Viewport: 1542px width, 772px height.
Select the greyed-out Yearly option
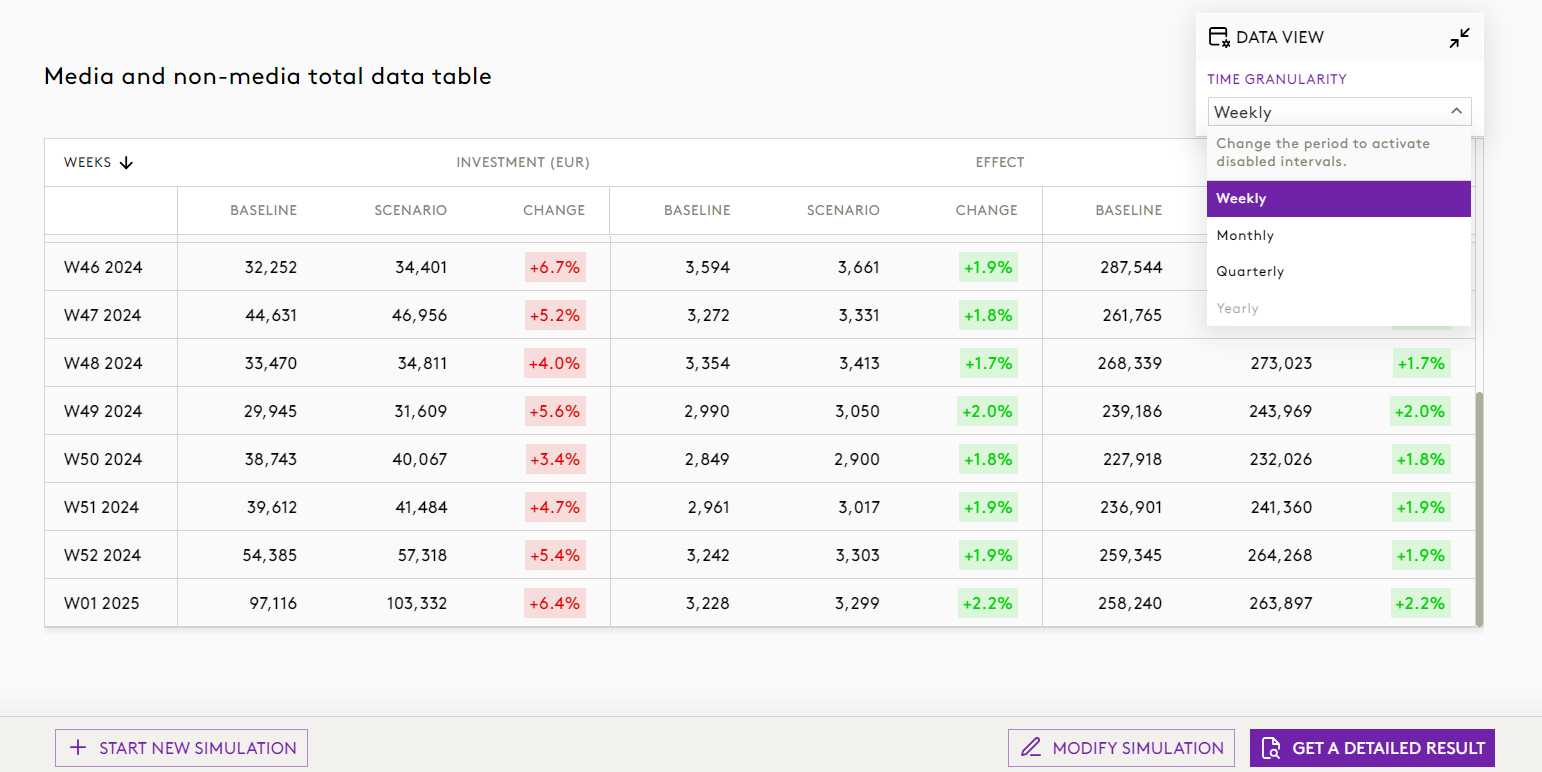tap(1339, 309)
